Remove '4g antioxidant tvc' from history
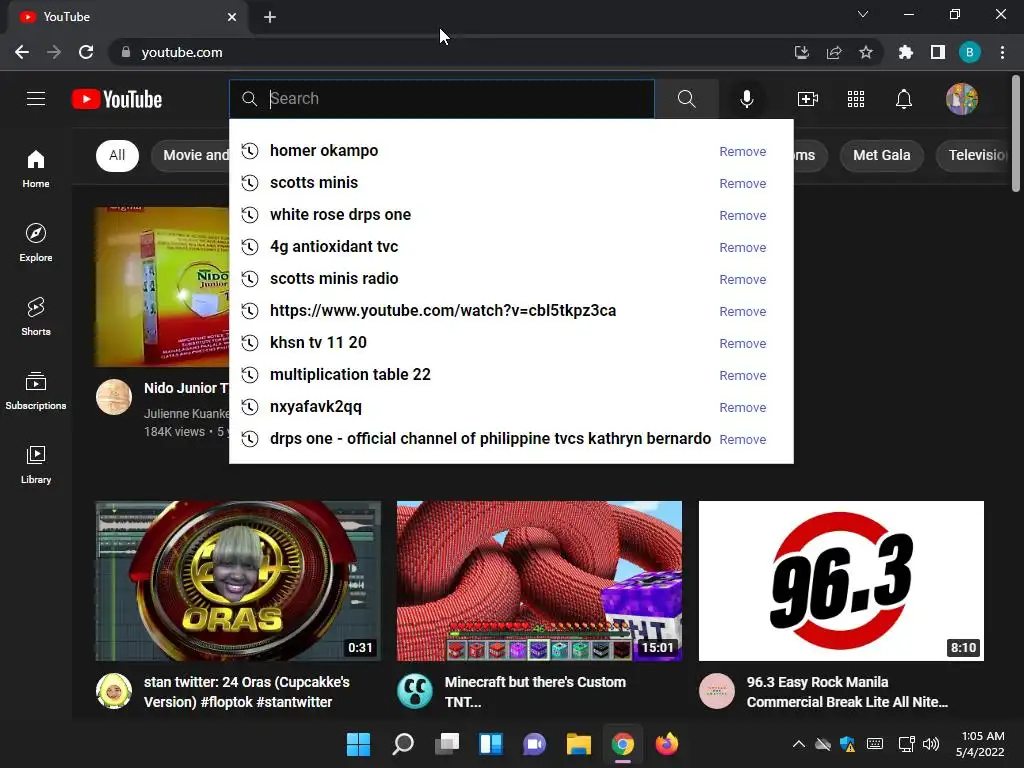 click(743, 248)
